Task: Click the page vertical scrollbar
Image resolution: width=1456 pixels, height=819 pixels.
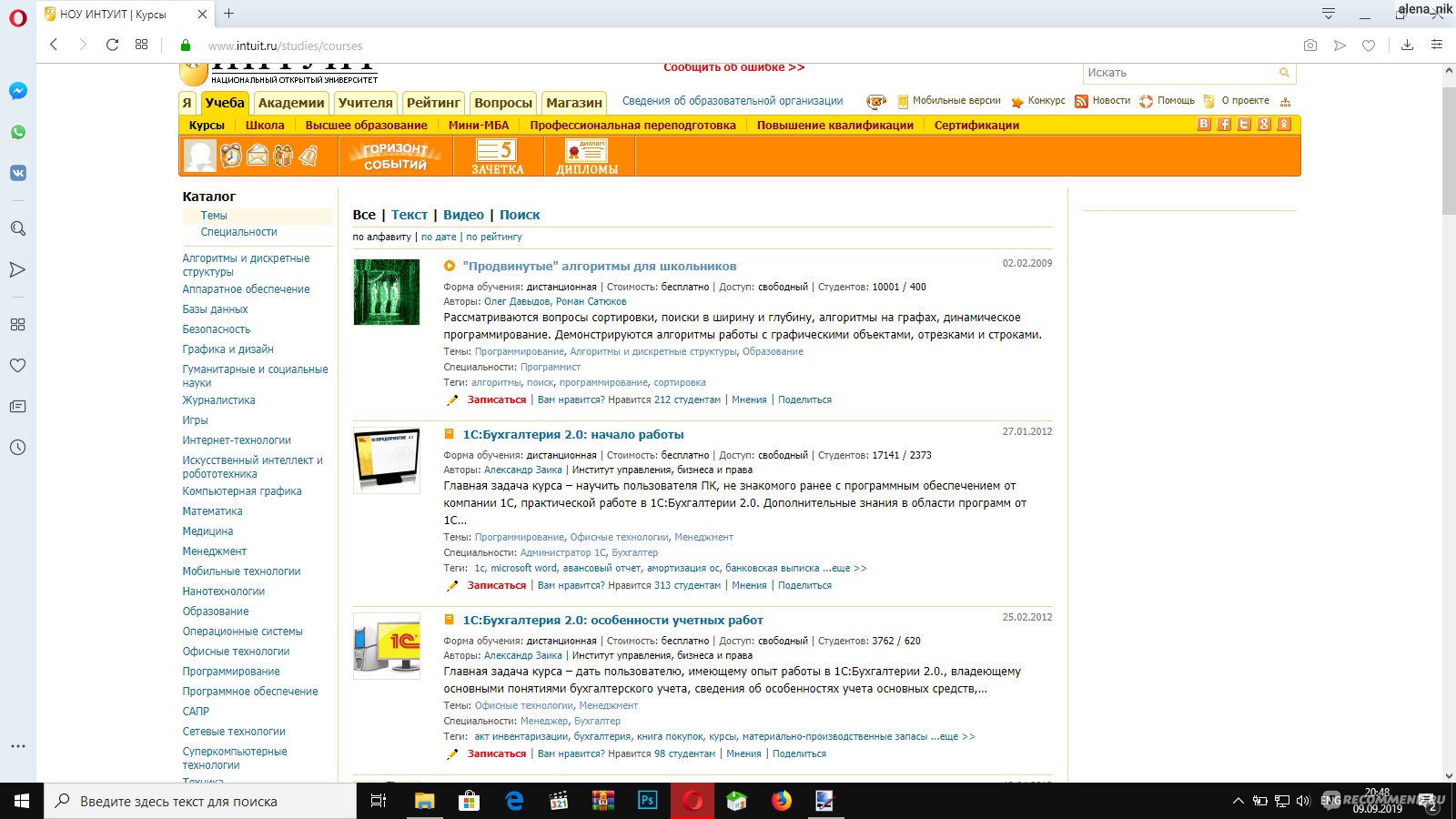Action: (1449, 152)
